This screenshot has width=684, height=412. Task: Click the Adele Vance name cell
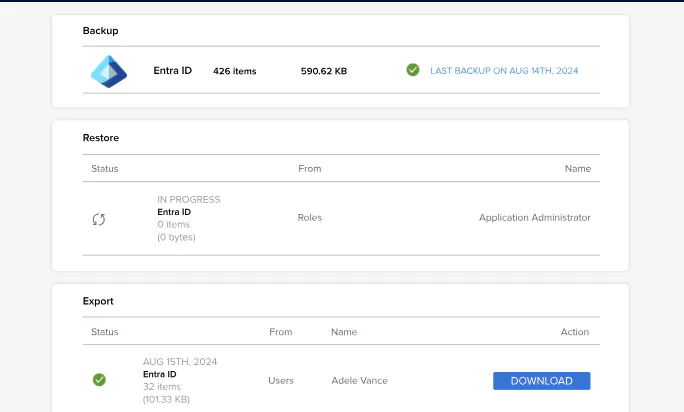coord(359,381)
